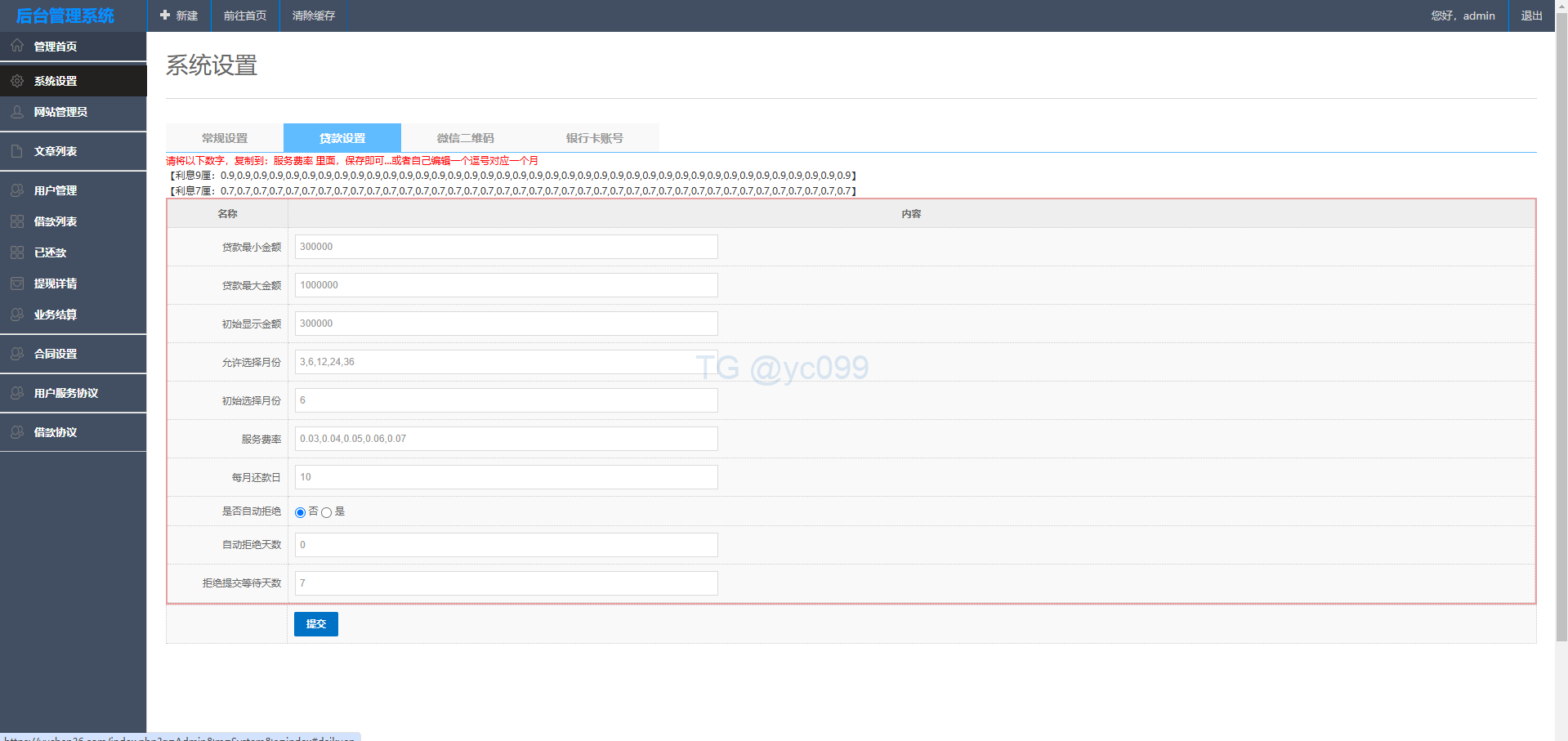Click the grid icon beside 已还款

tap(17, 252)
